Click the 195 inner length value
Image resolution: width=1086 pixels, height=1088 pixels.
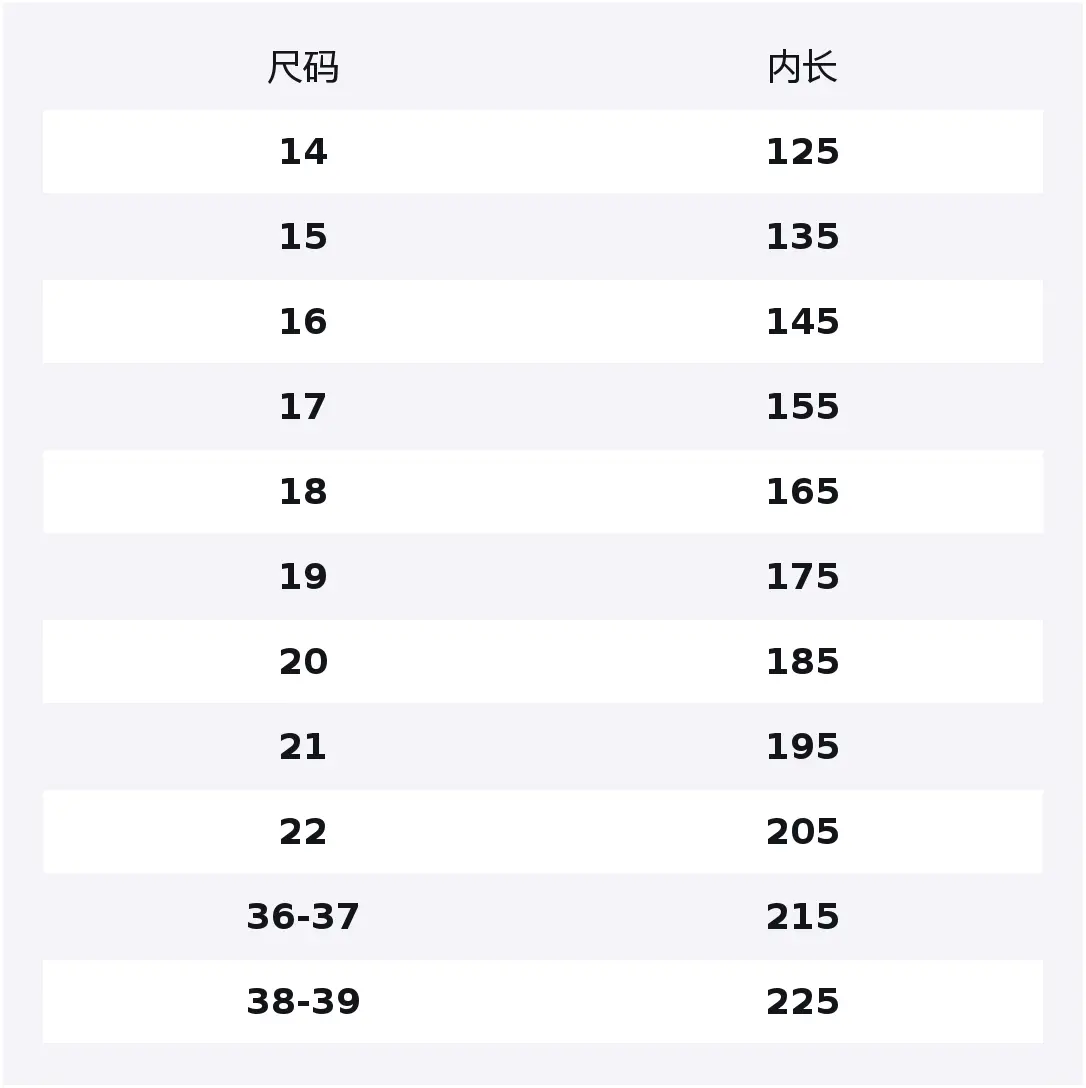(x=803, y=747)
